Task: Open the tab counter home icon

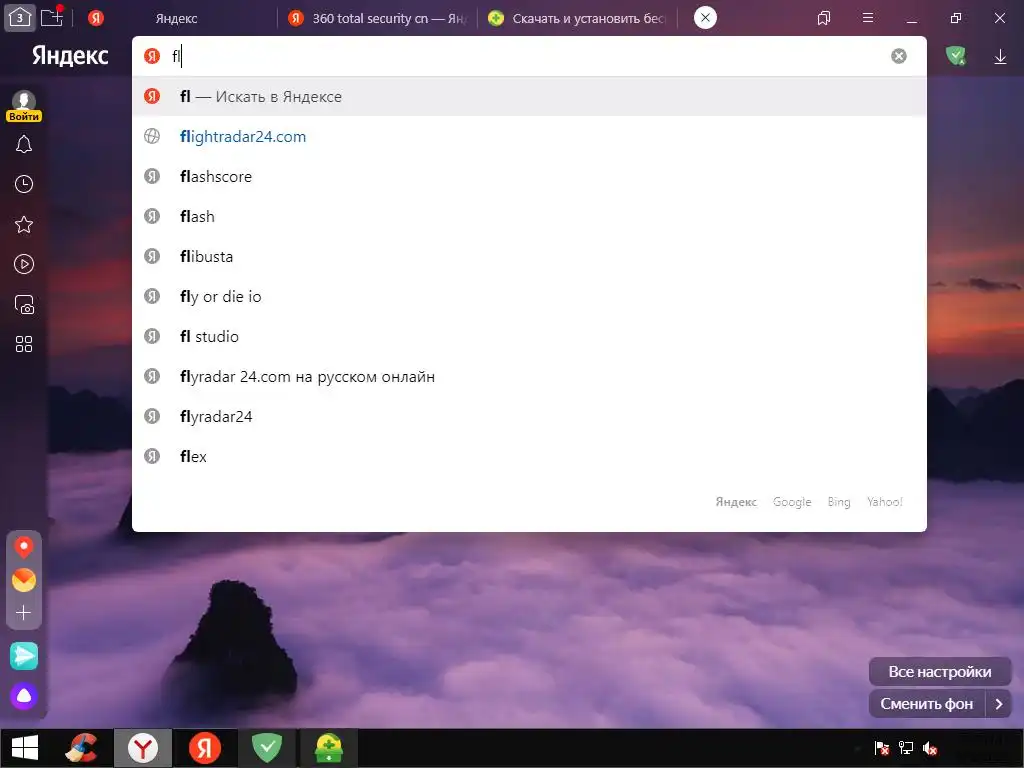Action: click(x=20, y=18)
